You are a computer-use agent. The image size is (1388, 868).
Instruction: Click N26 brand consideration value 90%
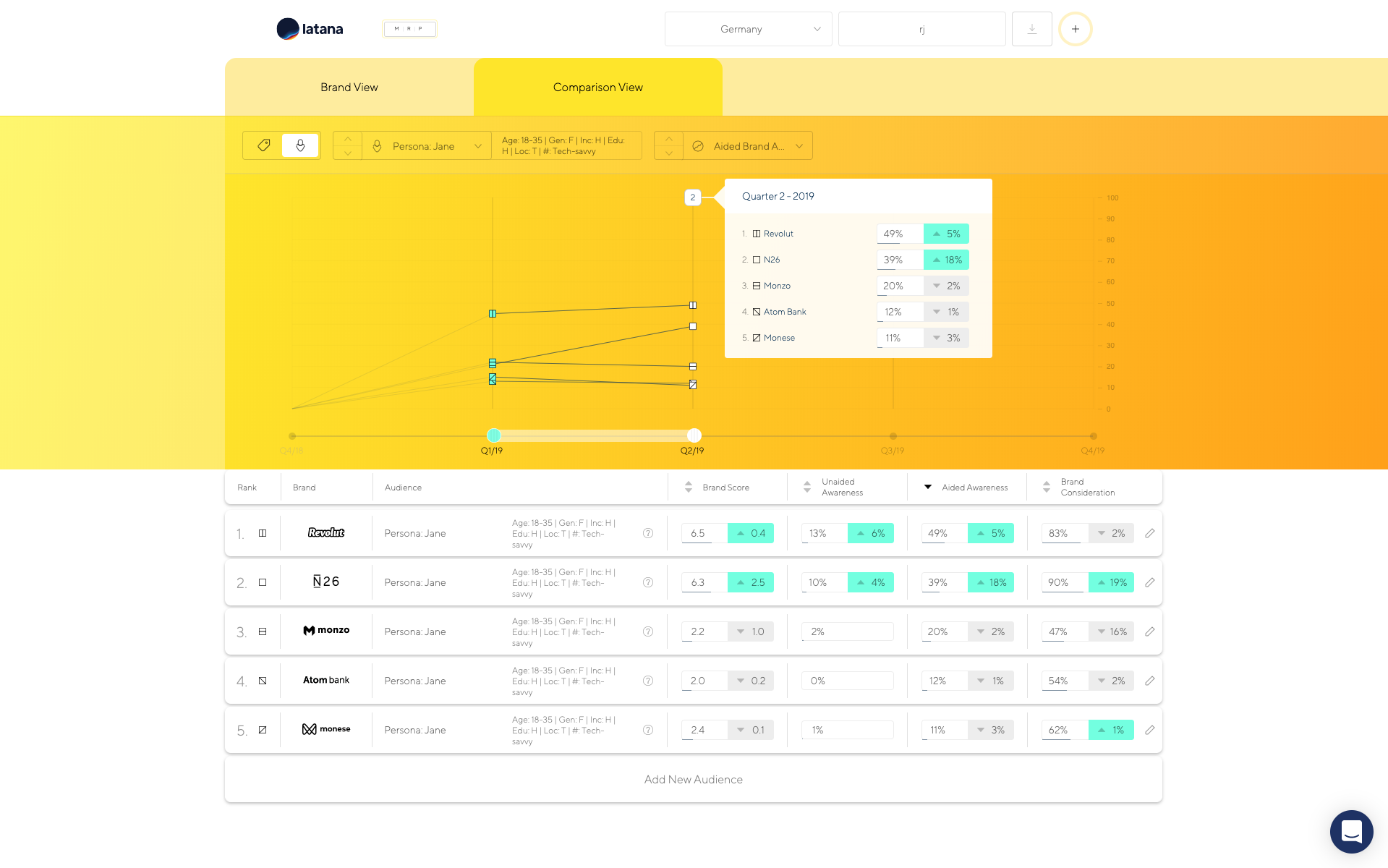pyautogui.click(x=1065, y=582)
